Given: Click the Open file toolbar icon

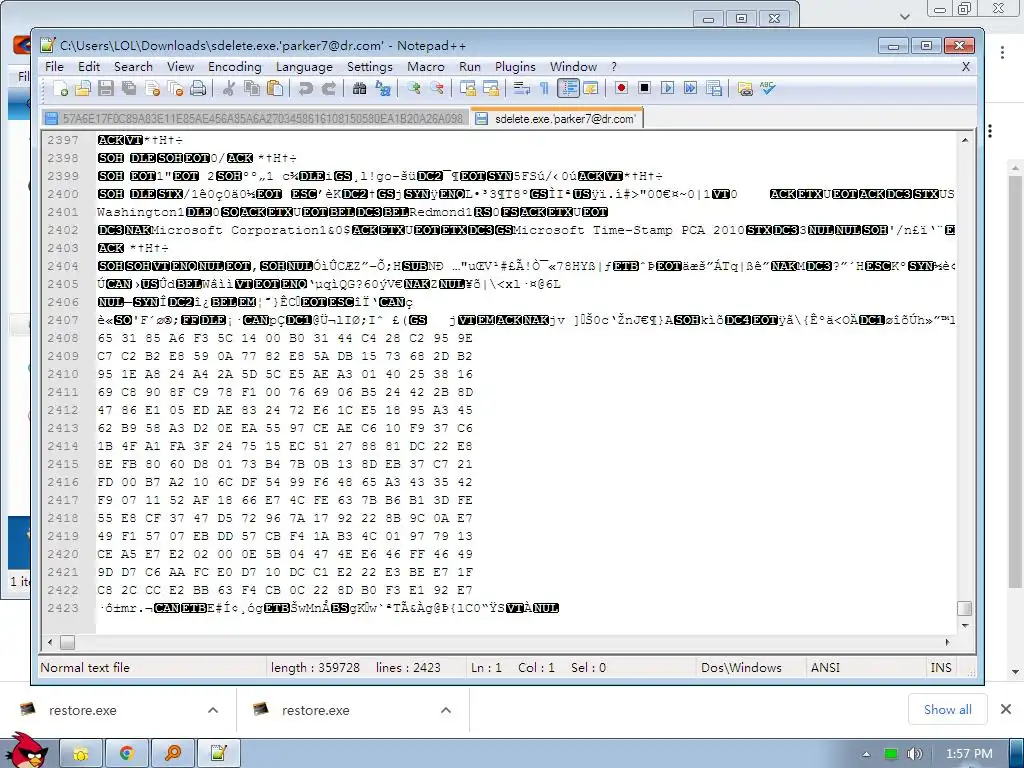Looking at the screenshot, I should (x=83, y=88).
